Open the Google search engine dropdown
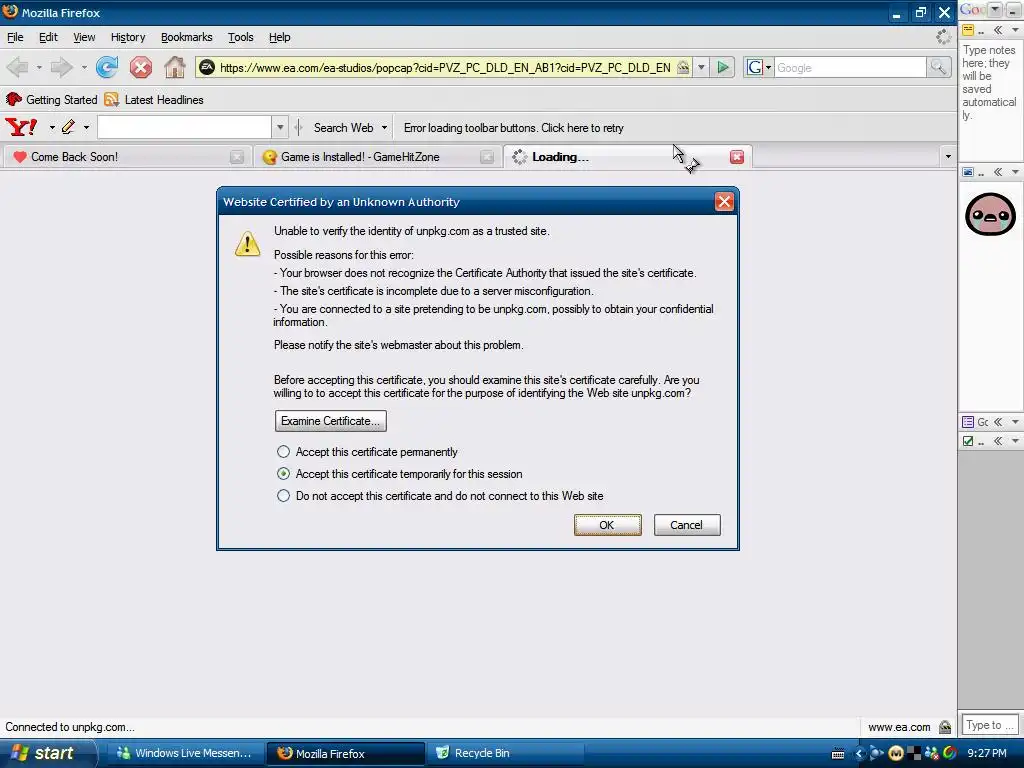This screenshot has width=1024, height=768. [768, 67]
